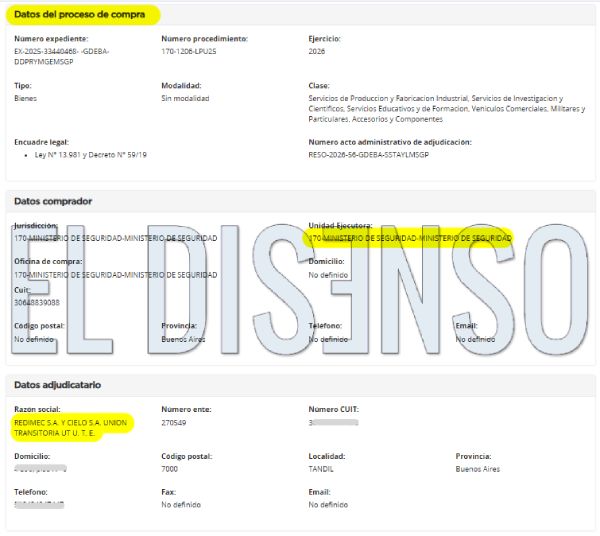This screenshot has width=600, height=536.
Task: Select the buyer CUIT 30648839088
Action: (37, 303)
